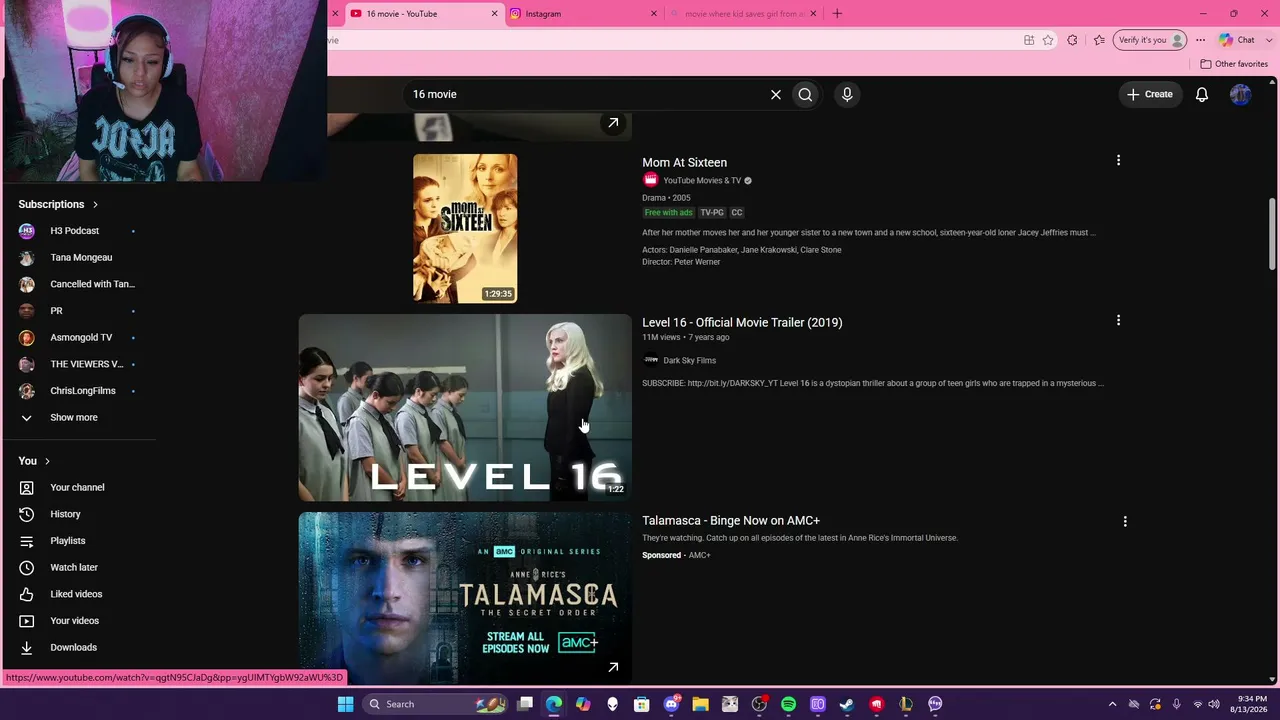Open the History page icon
This screenshot has width=1280, height=720.
(x=27, y=514)
